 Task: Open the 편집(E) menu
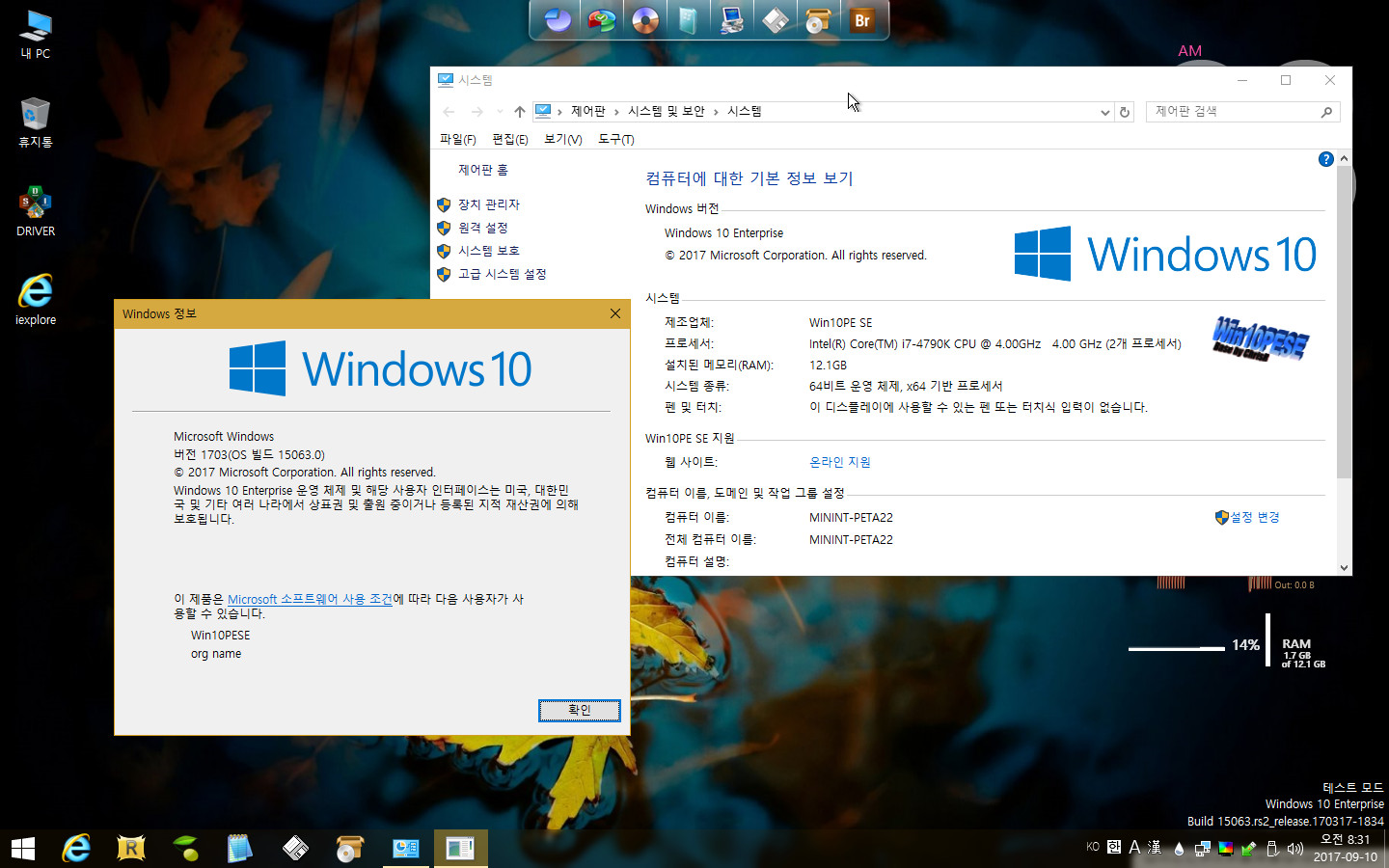(510, 140)
